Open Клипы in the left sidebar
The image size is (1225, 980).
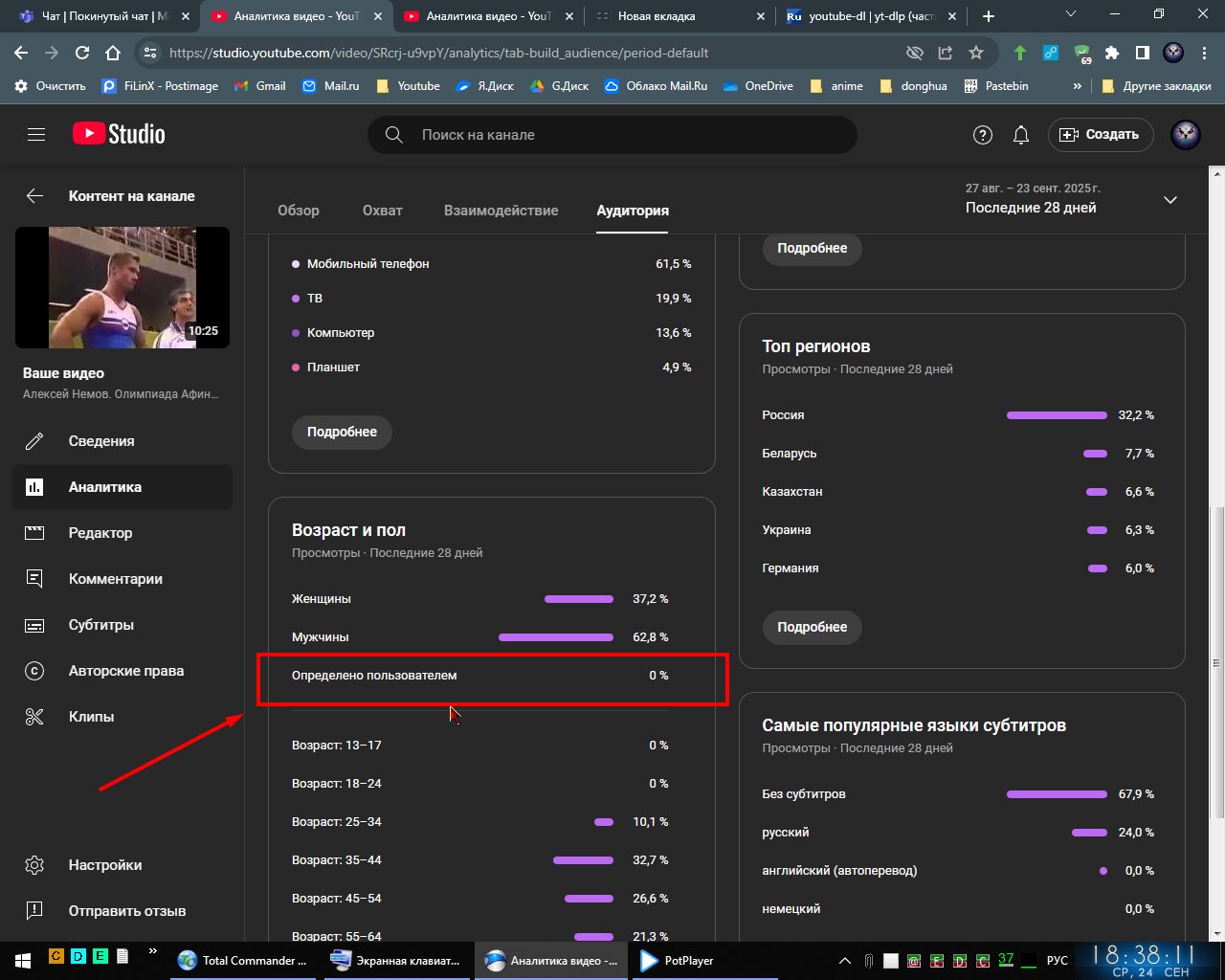click(91, 717)
